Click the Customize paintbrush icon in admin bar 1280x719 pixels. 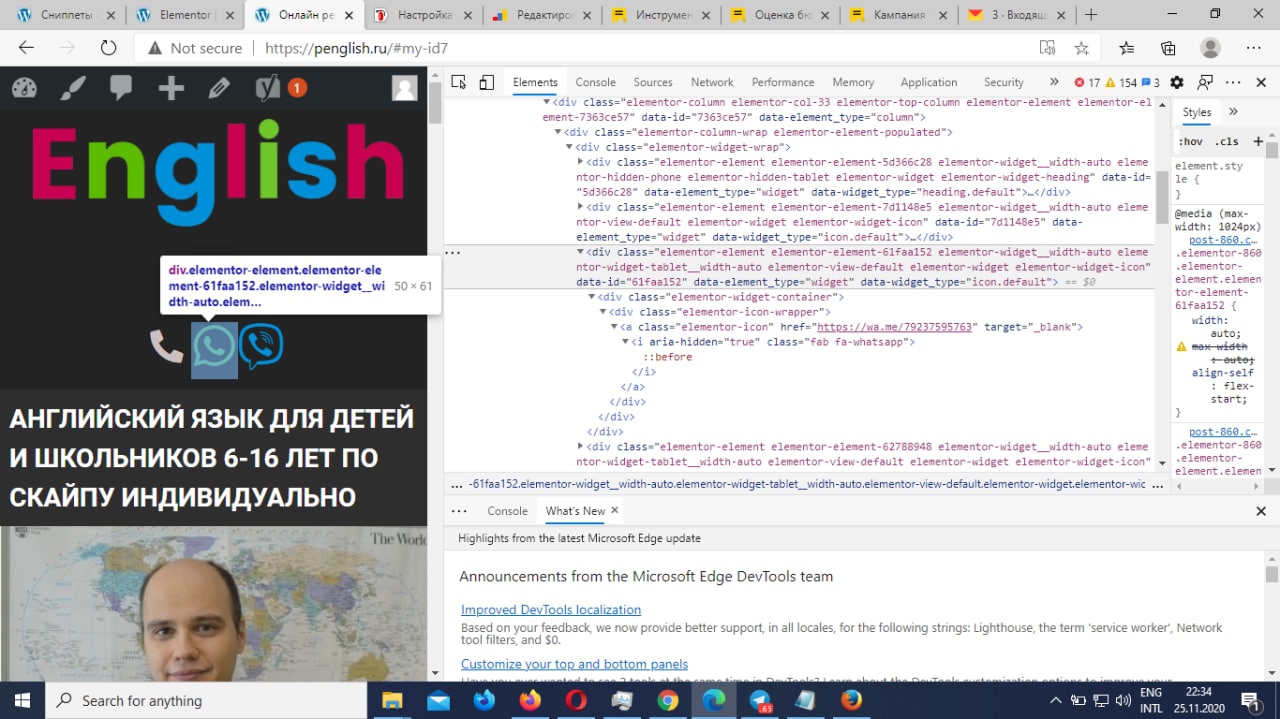tap(73, 88)
